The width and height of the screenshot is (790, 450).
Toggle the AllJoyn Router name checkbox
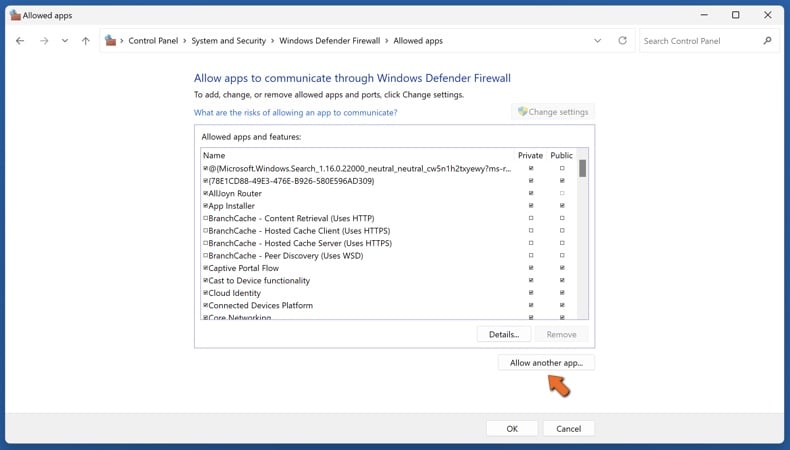[x=206, y=193]
